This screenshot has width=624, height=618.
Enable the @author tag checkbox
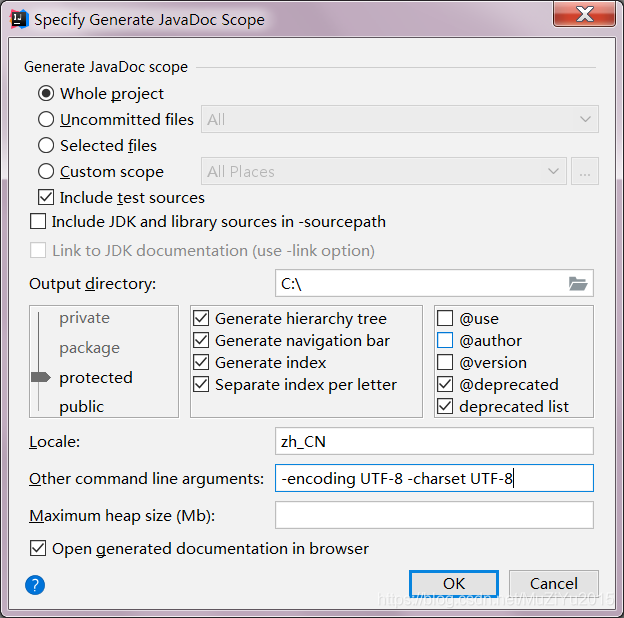click(445, 340)
